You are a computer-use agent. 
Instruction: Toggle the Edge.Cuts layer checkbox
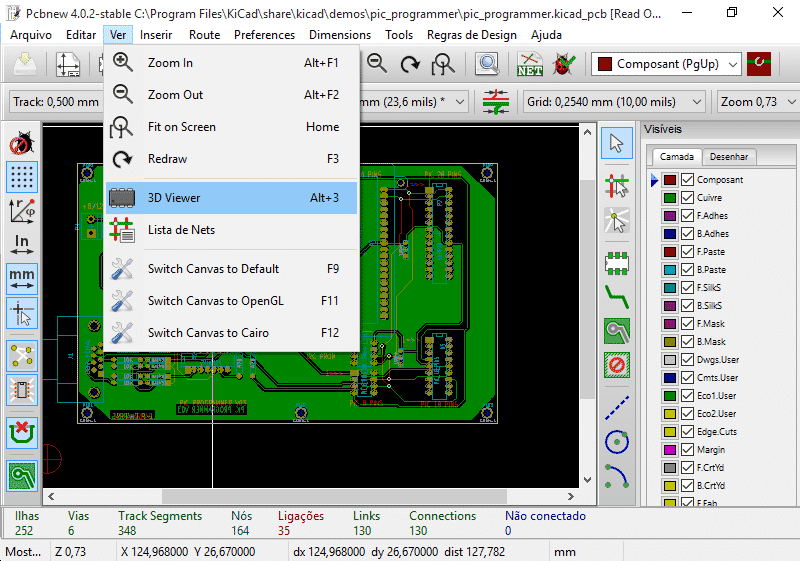pyautogui.click(x=687, y=432)
